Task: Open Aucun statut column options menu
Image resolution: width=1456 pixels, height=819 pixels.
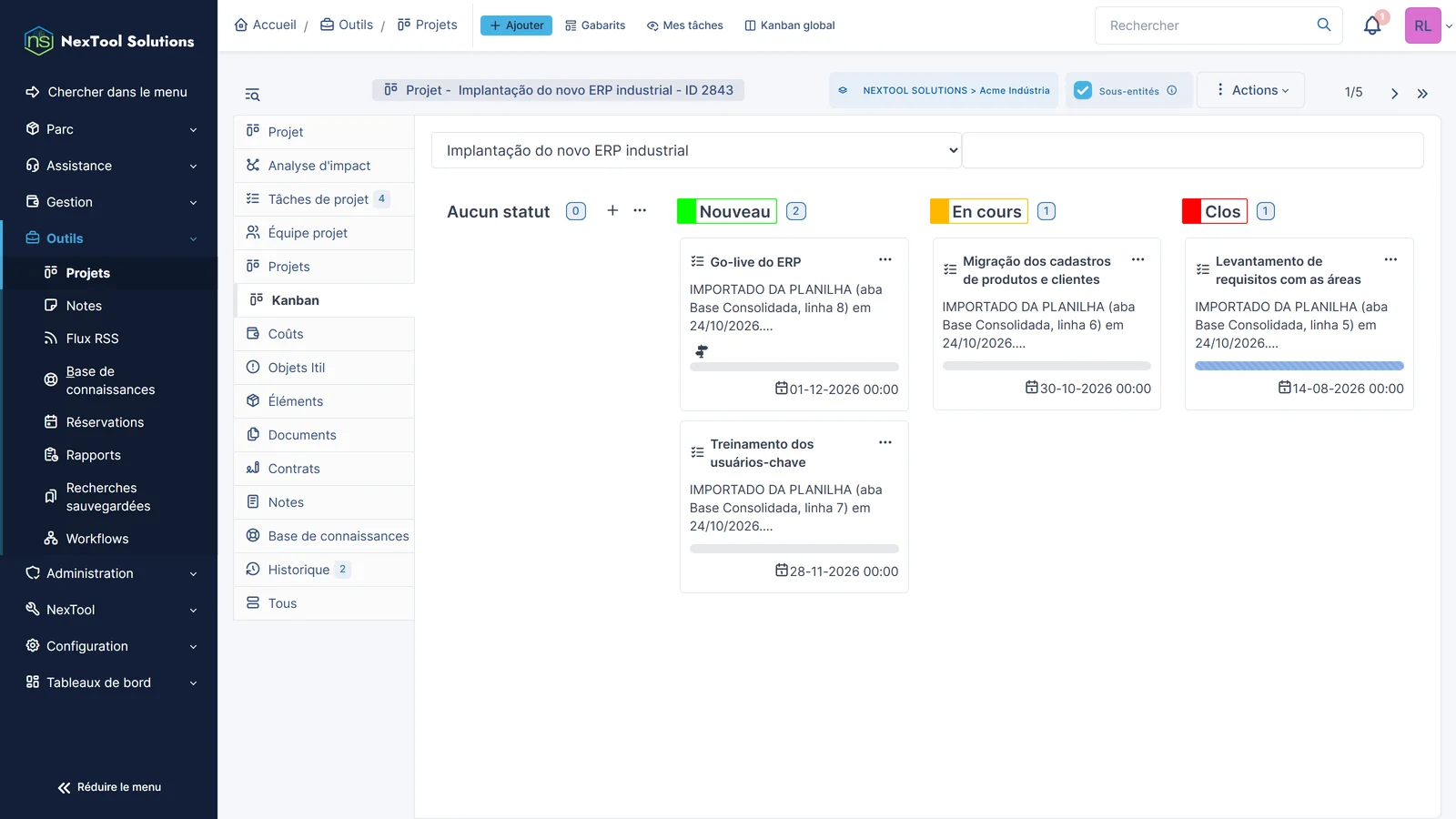Action: point(640,210)
